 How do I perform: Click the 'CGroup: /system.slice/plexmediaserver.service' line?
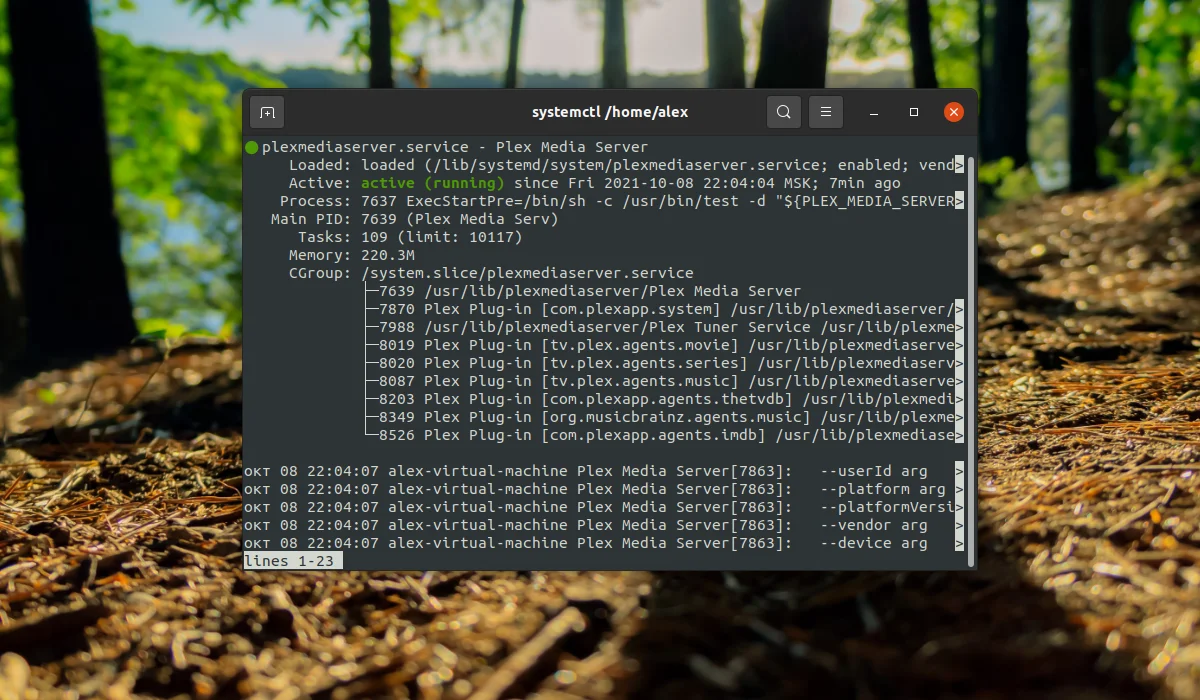(491, 273)
